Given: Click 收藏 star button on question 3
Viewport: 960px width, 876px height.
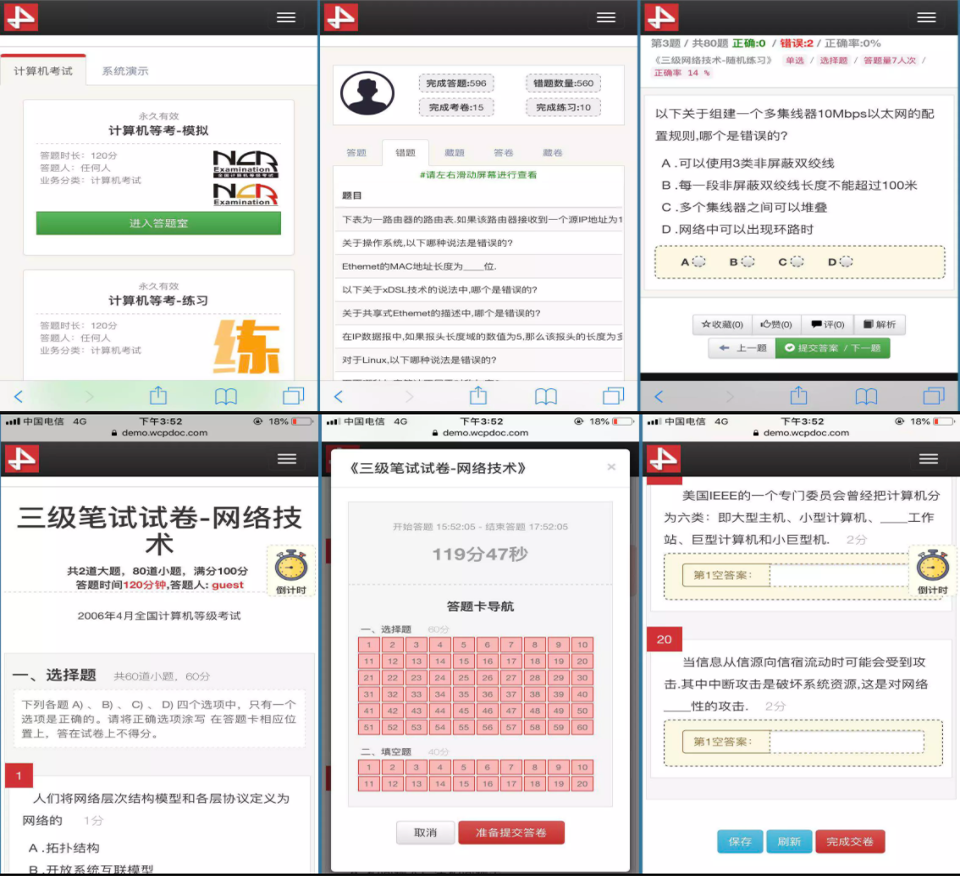Looking at the screenshot, I should click(721, 324).
